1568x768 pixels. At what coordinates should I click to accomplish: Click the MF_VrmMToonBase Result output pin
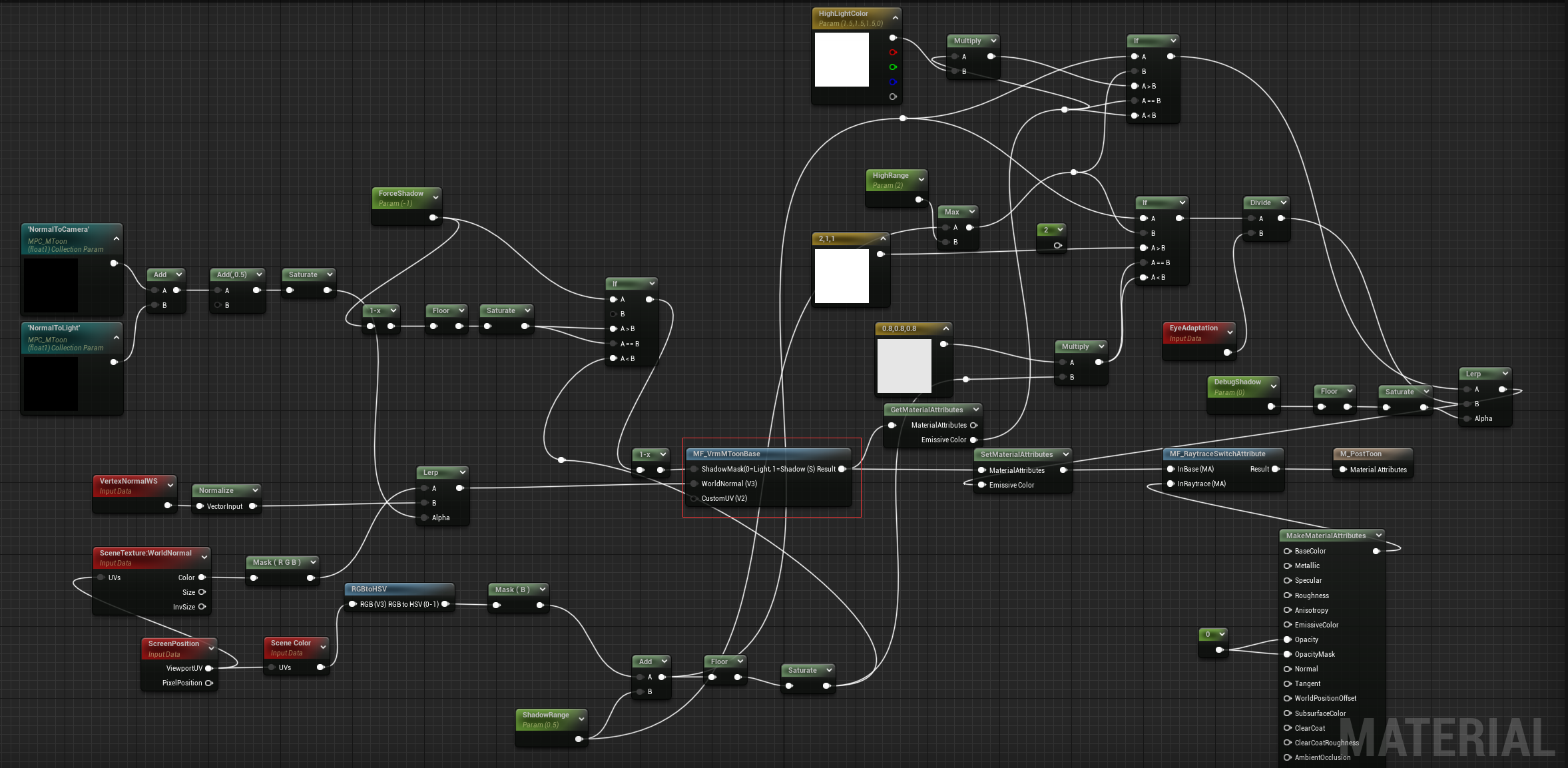click(x=842, y=469)
